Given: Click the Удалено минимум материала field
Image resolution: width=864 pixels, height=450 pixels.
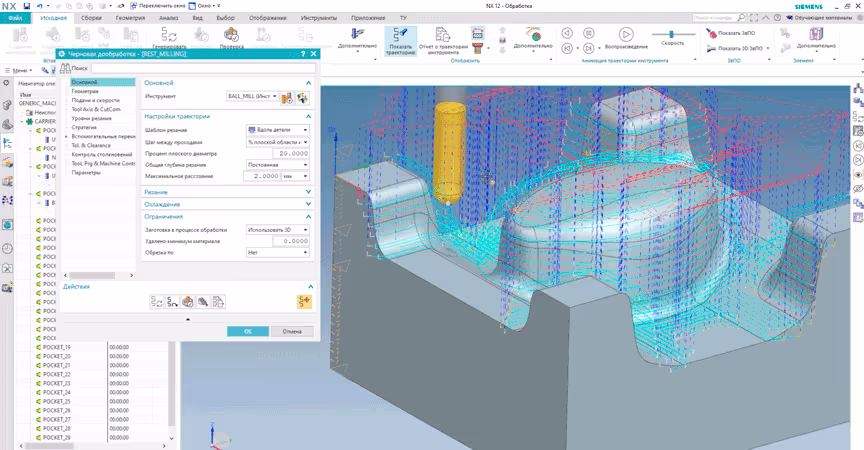Looking at the screenshot, I should click(x=291, y=241).
